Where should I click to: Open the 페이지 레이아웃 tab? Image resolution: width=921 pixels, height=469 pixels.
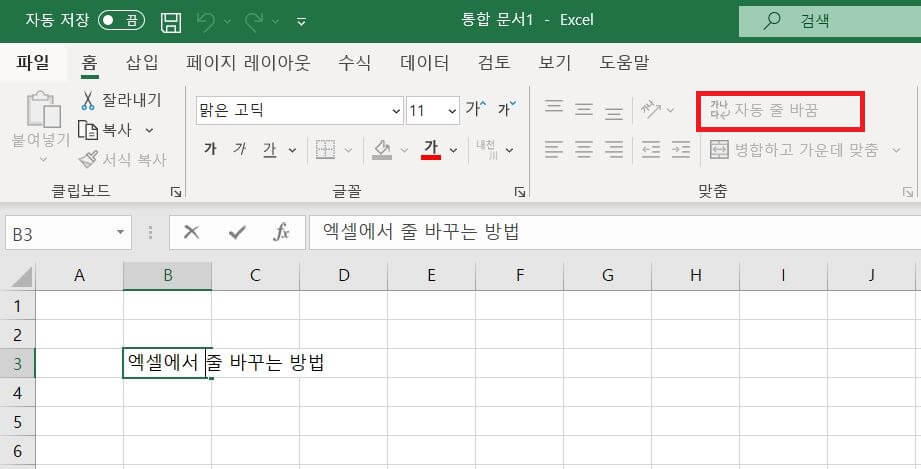[248, 62]
